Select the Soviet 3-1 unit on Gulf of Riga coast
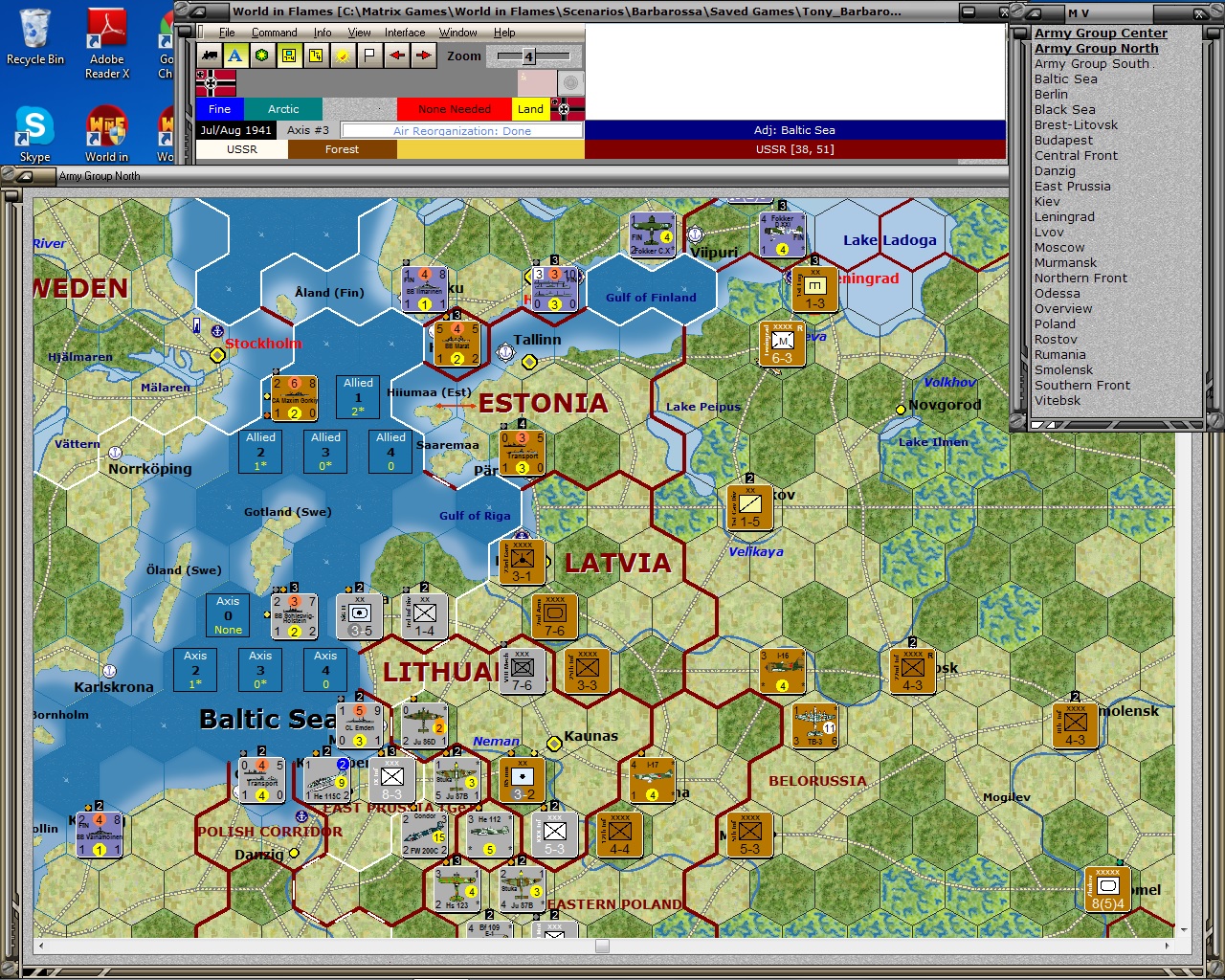Image resolution: width=1225 pixels, height=980 pixels. [x=522, y=562]
